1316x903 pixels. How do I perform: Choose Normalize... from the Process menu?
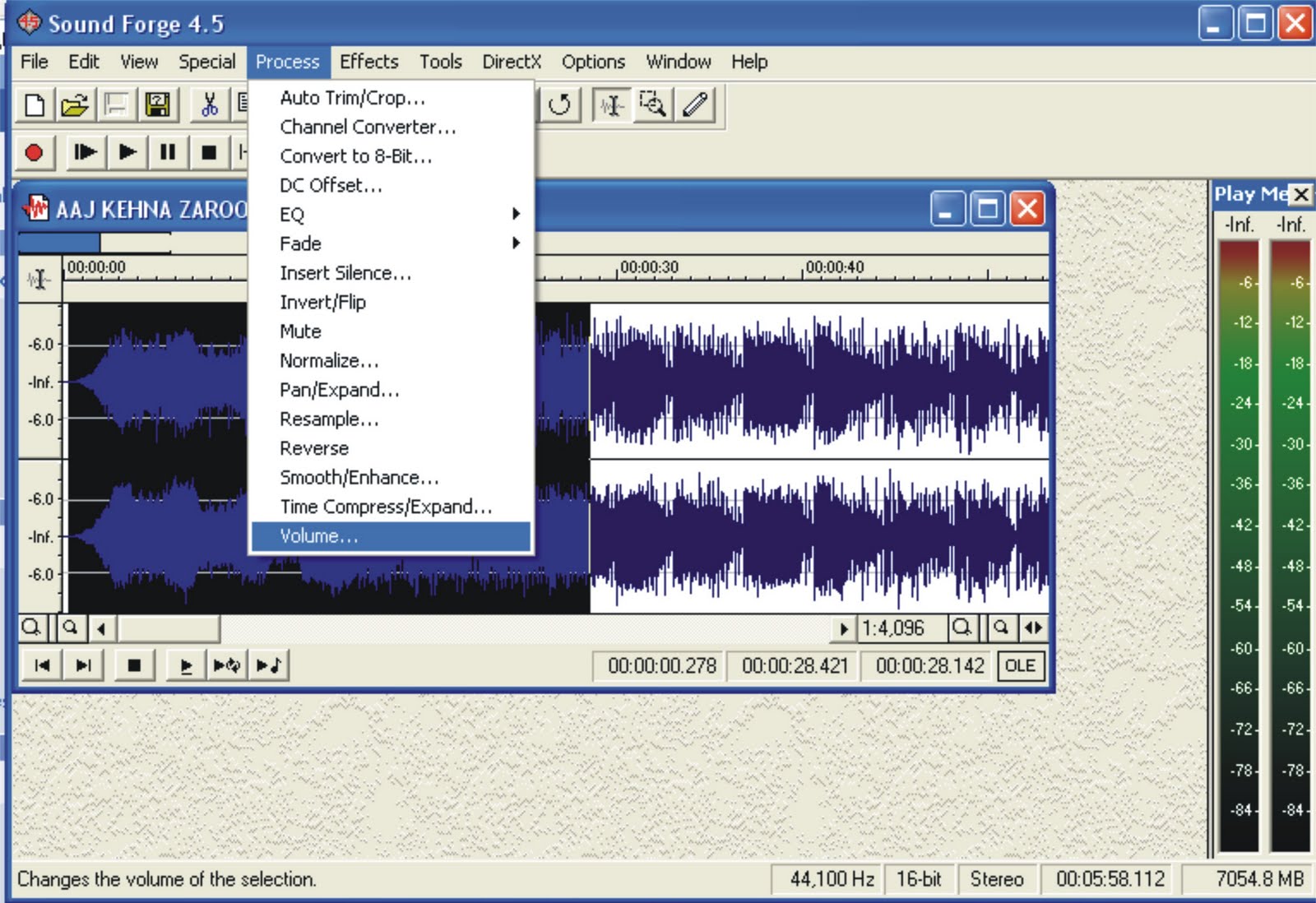[x=392, y=361]
